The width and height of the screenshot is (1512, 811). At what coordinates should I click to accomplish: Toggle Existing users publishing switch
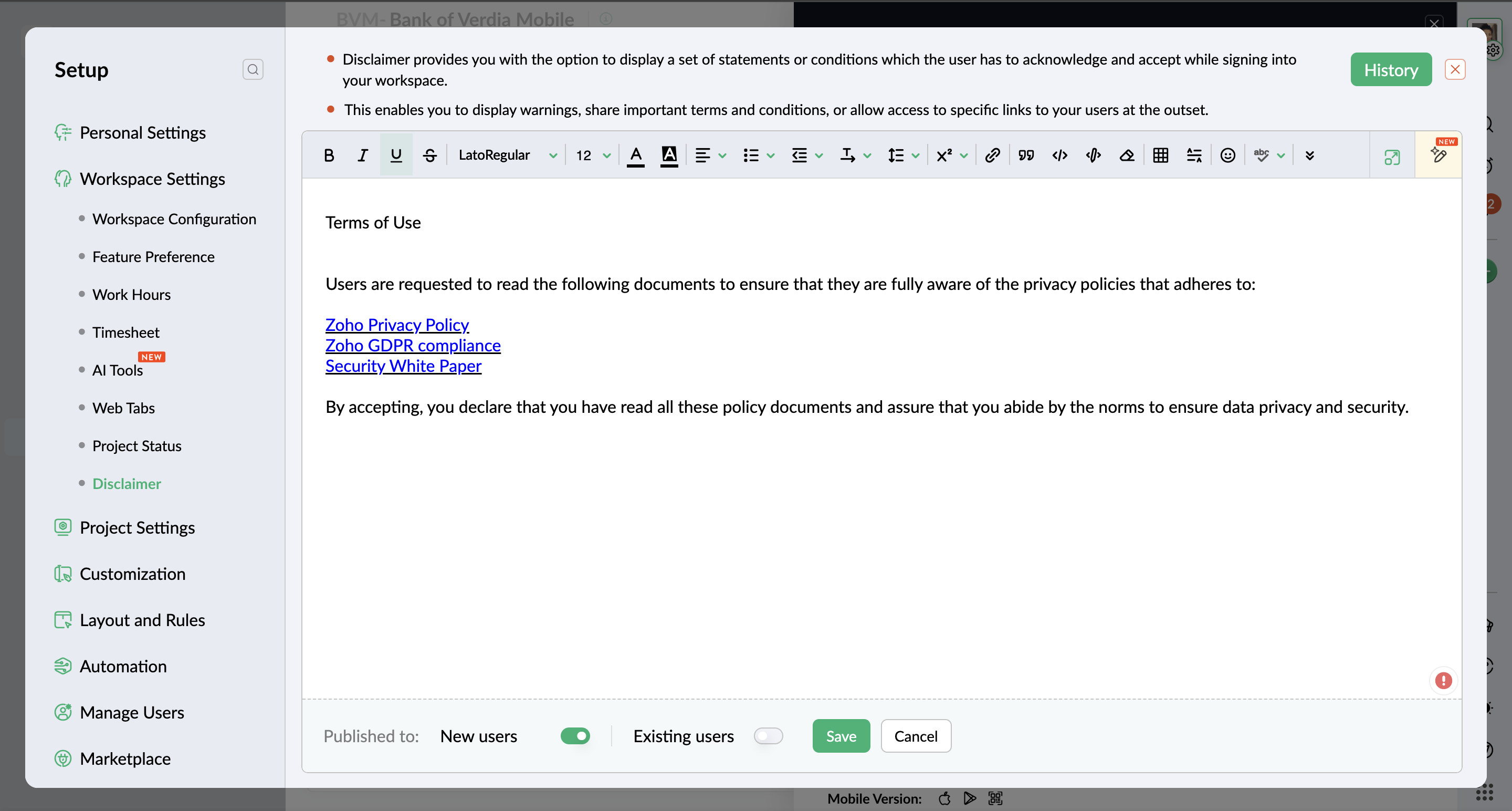(x=768, y=736)
